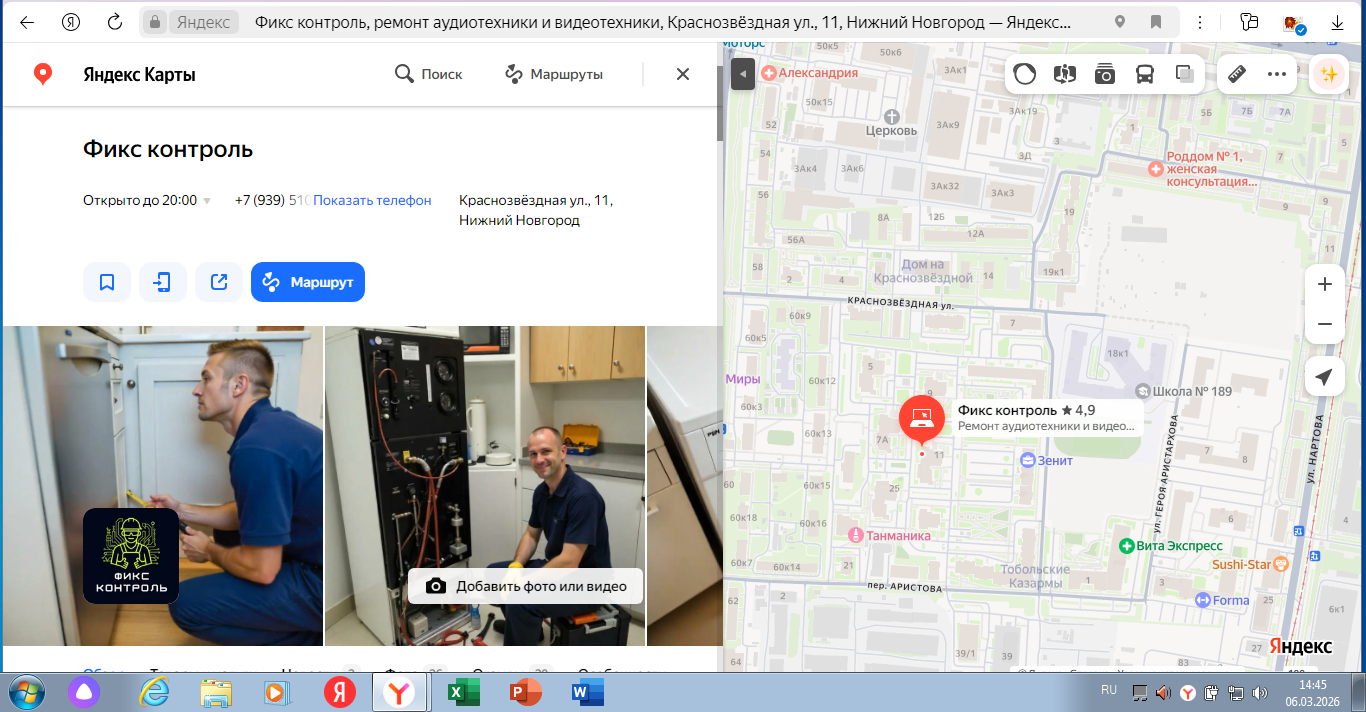Click Танманика on the map
1366x712 pixels.
click(890, 536)
